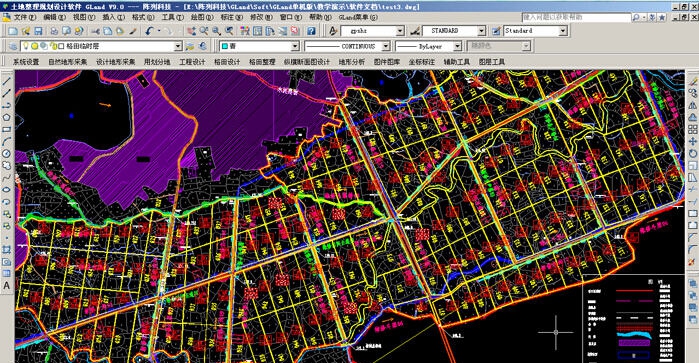This screenshot has width=699, height=363.
Task: Click the 格田设计 button
Action: [227, 62]
